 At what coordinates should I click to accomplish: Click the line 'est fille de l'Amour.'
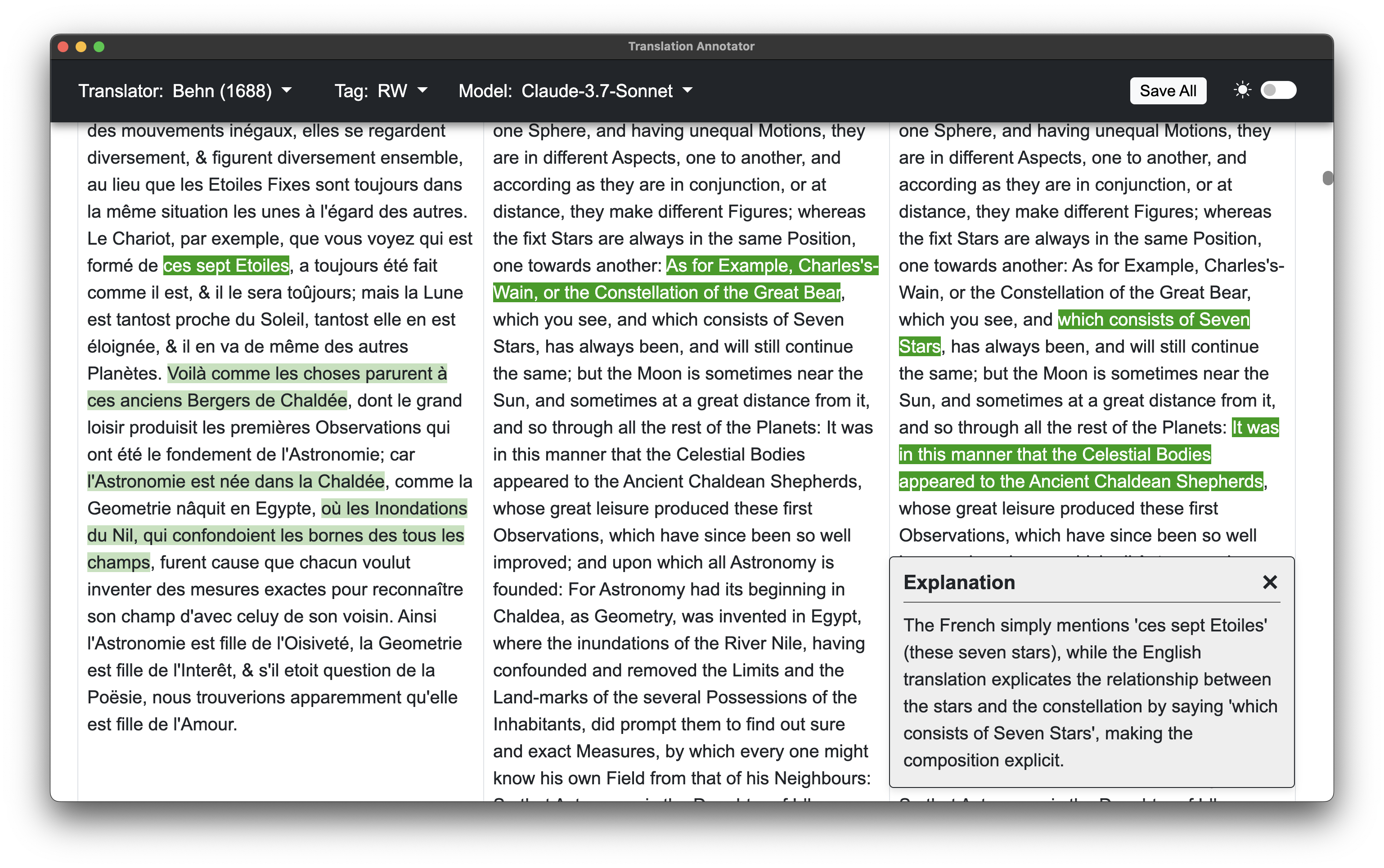point(162,724)
